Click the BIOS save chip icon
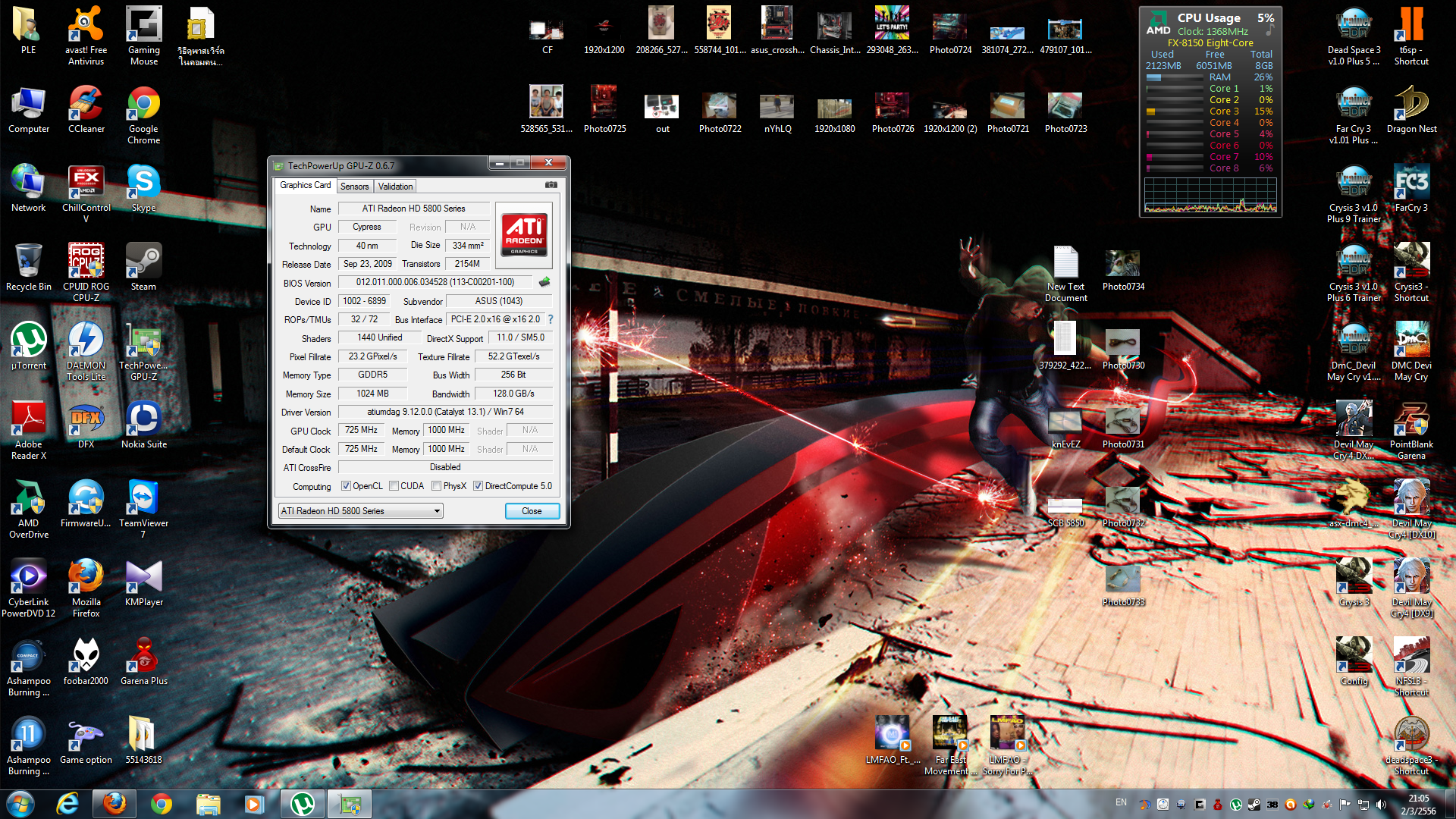Screen dimensions: 1456x819 544,282
